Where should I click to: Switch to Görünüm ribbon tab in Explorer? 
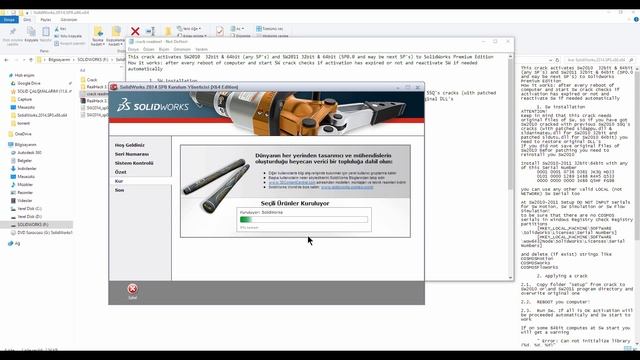pyautogui.click(x=69, y=20)
